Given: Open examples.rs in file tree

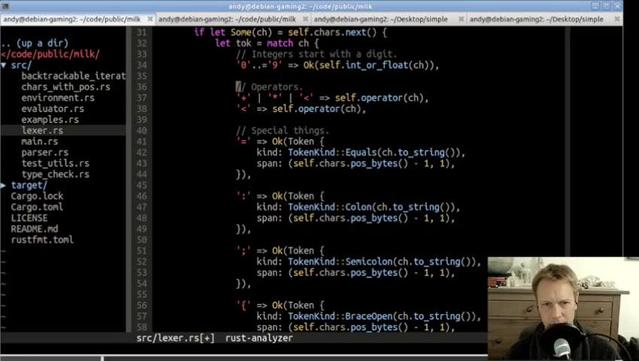Looking at the screenshot, I should 50,120.
